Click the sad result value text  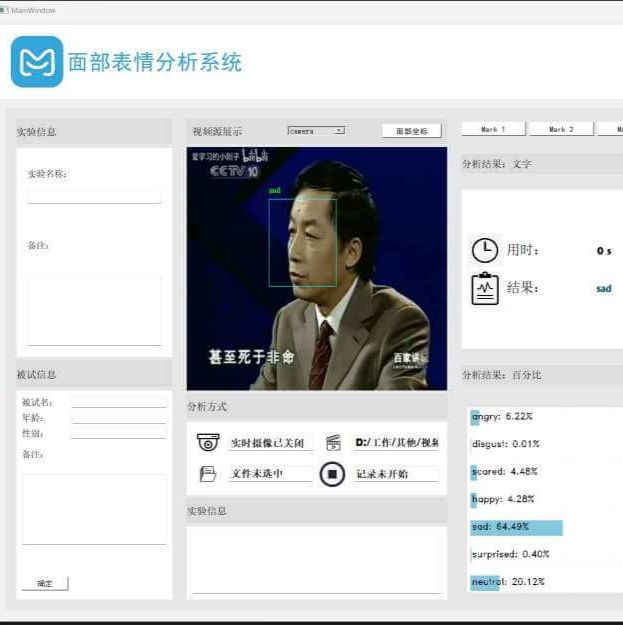(x=603, y=289)
